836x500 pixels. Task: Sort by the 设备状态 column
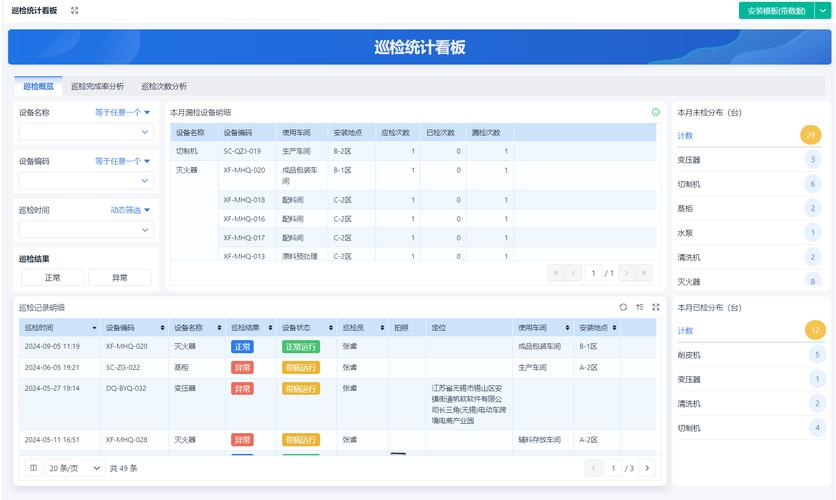(x=331, y=328)
